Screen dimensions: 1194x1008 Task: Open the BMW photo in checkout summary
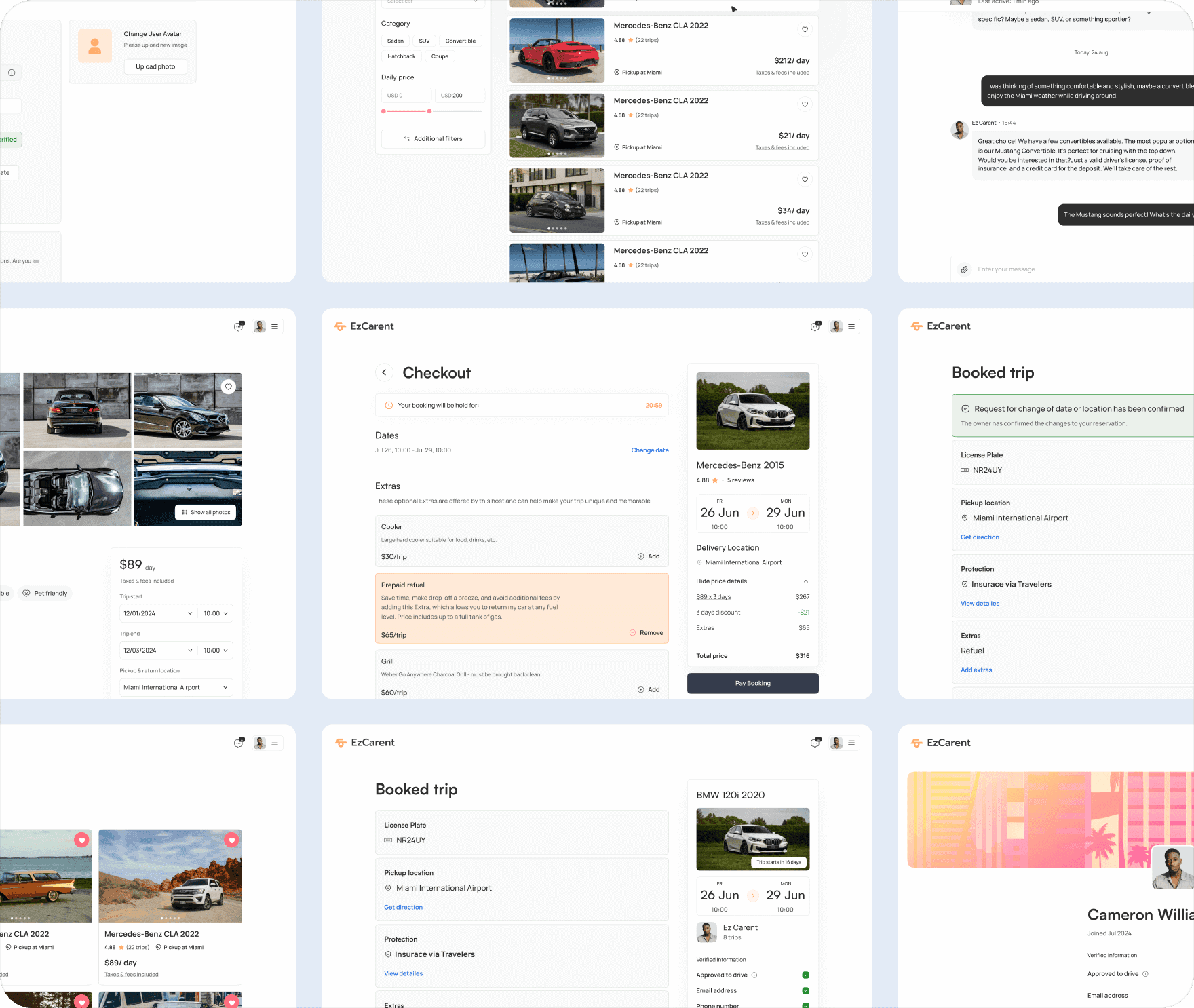[x=753, y=411]
